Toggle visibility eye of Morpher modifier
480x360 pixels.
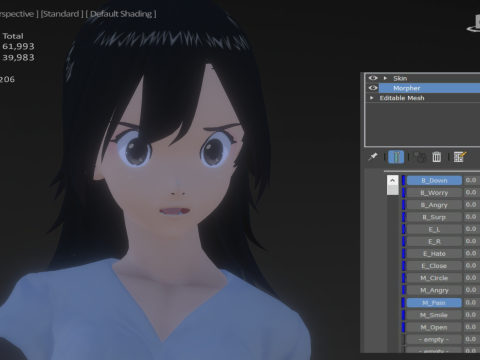(x=373, y=88)
